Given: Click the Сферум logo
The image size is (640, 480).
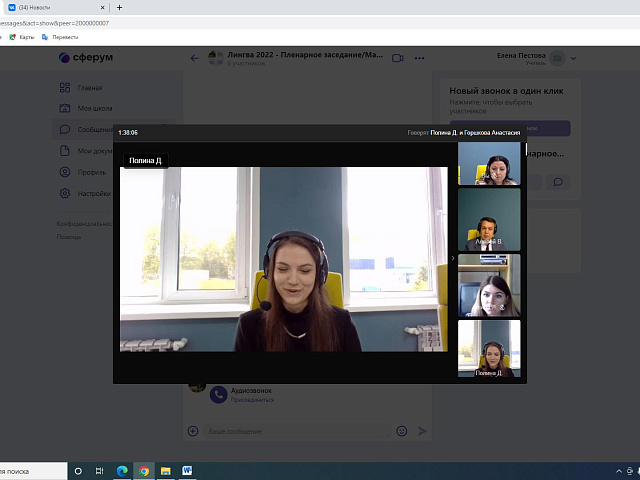Looking at the screenshot, I should (x=86, y=58).
